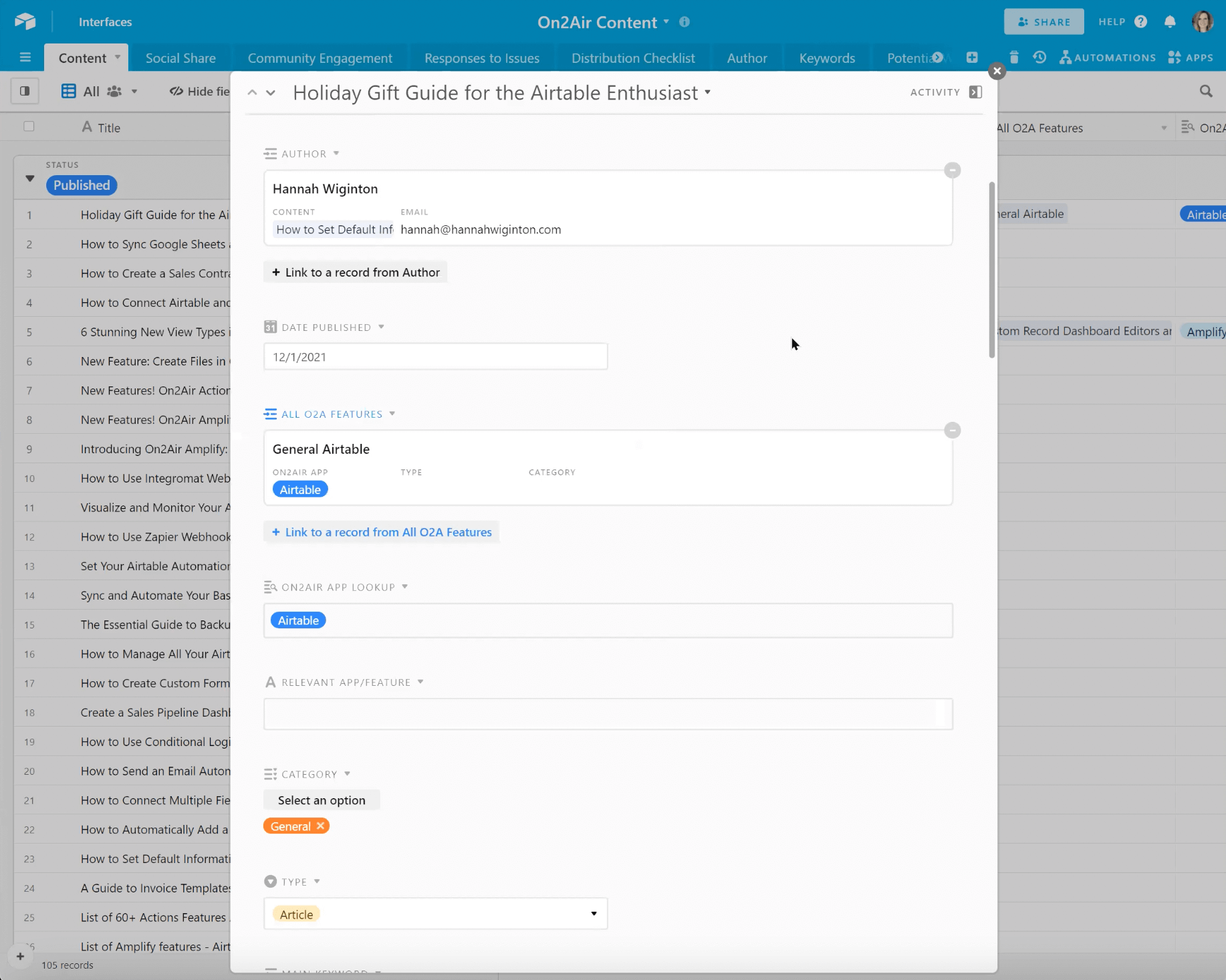Switch to Community Engagement tab
The width and height of the screenshot is (1226, 980).
coord(320,58)
